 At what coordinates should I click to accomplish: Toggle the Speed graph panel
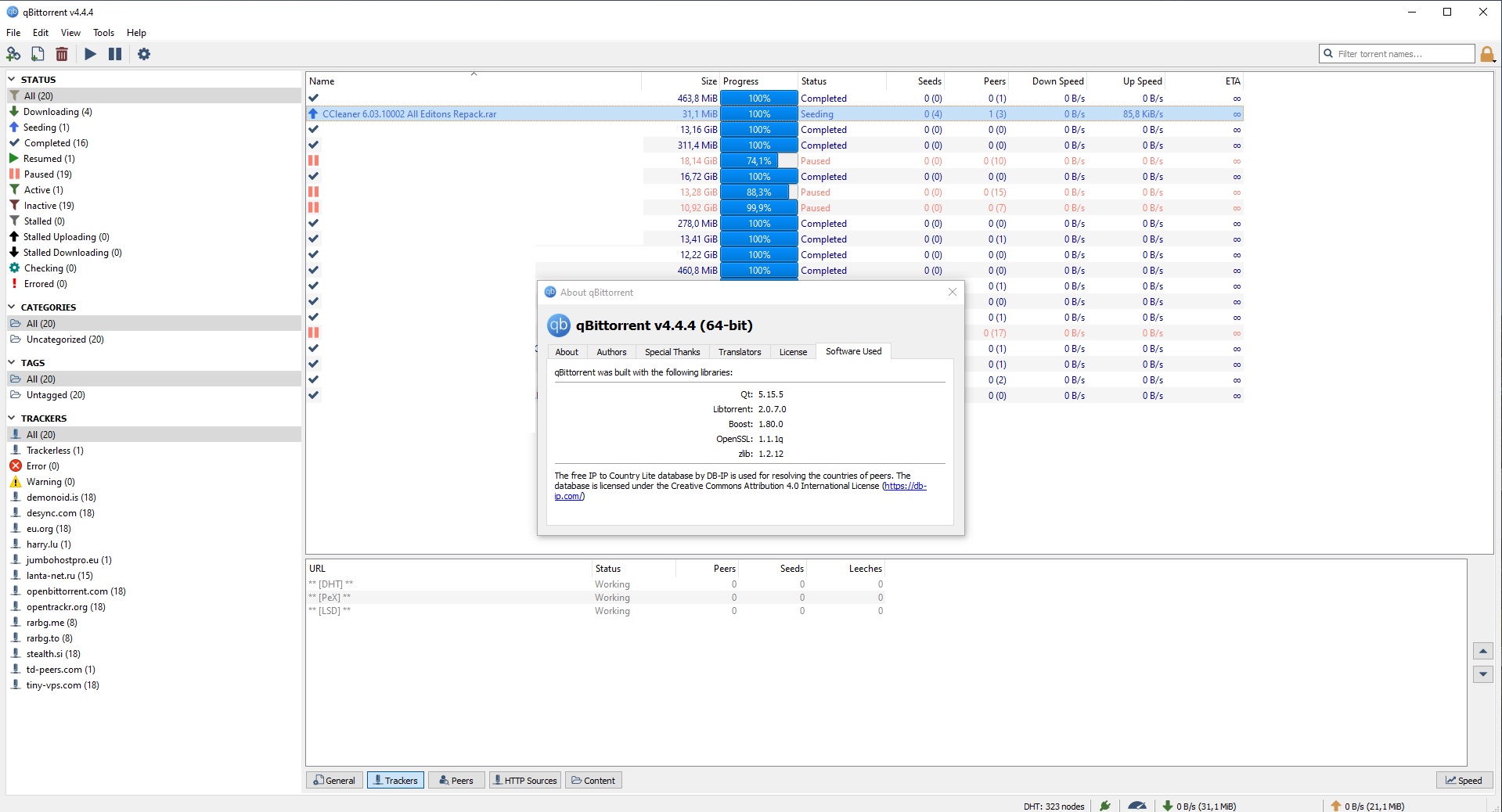(1463, 780)
